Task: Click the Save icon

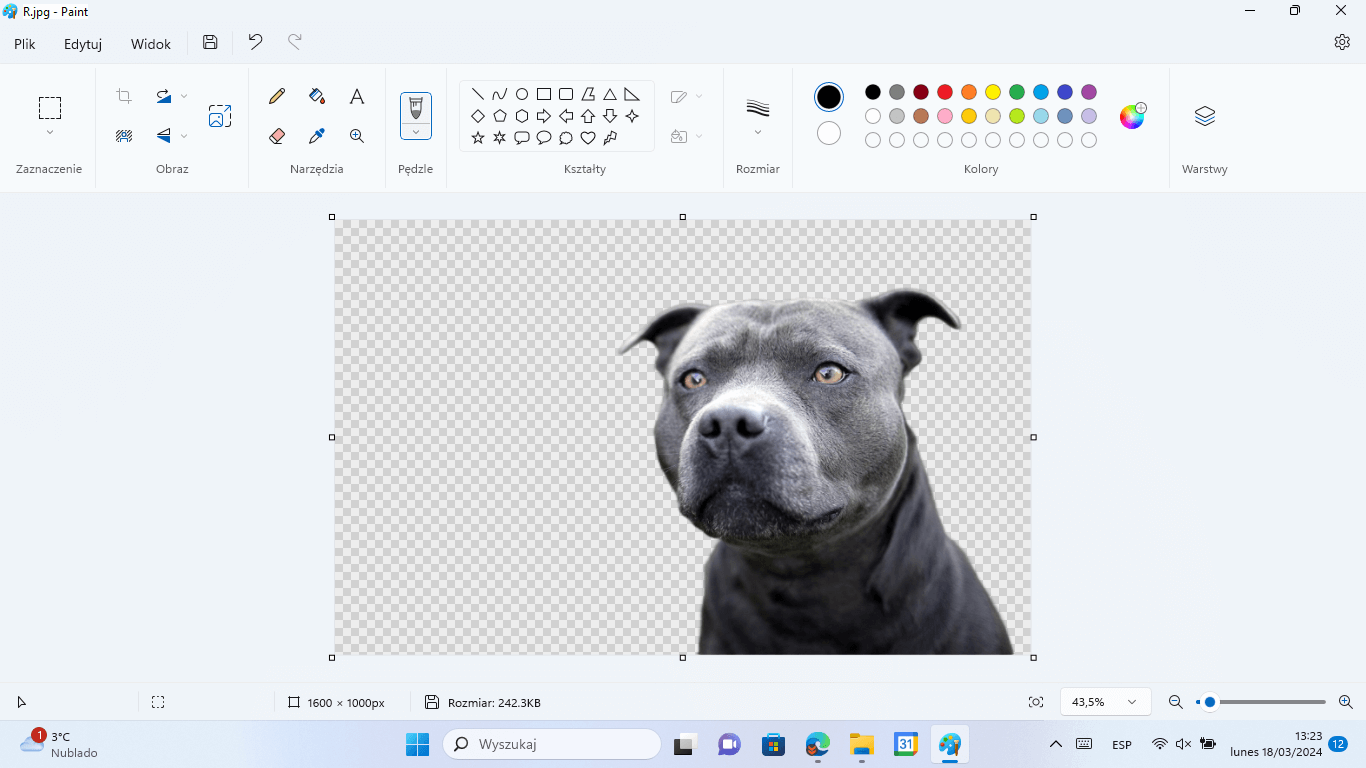Action: click(210, 42)
